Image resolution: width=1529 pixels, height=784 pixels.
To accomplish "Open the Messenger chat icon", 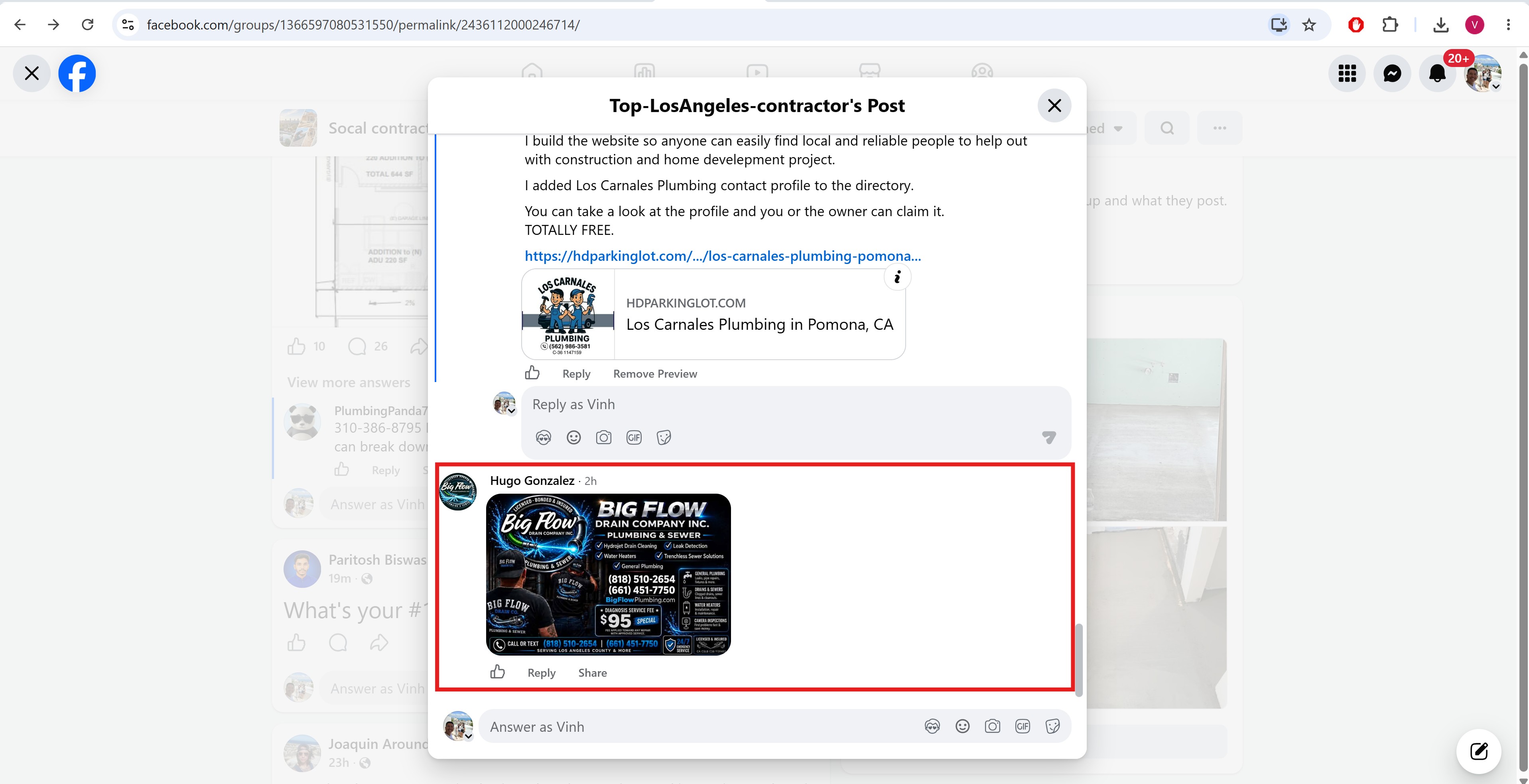I will [x=1392, y=74].
